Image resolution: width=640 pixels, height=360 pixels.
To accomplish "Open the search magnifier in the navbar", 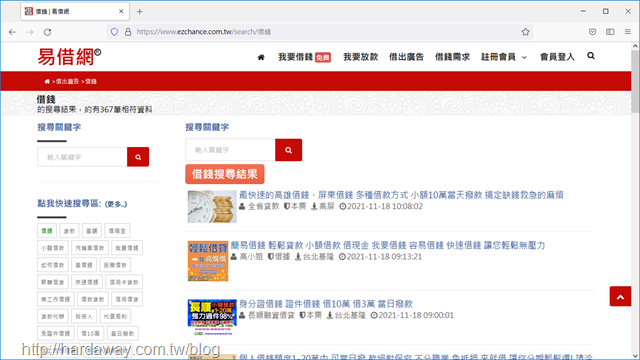I will pos(591,56).
